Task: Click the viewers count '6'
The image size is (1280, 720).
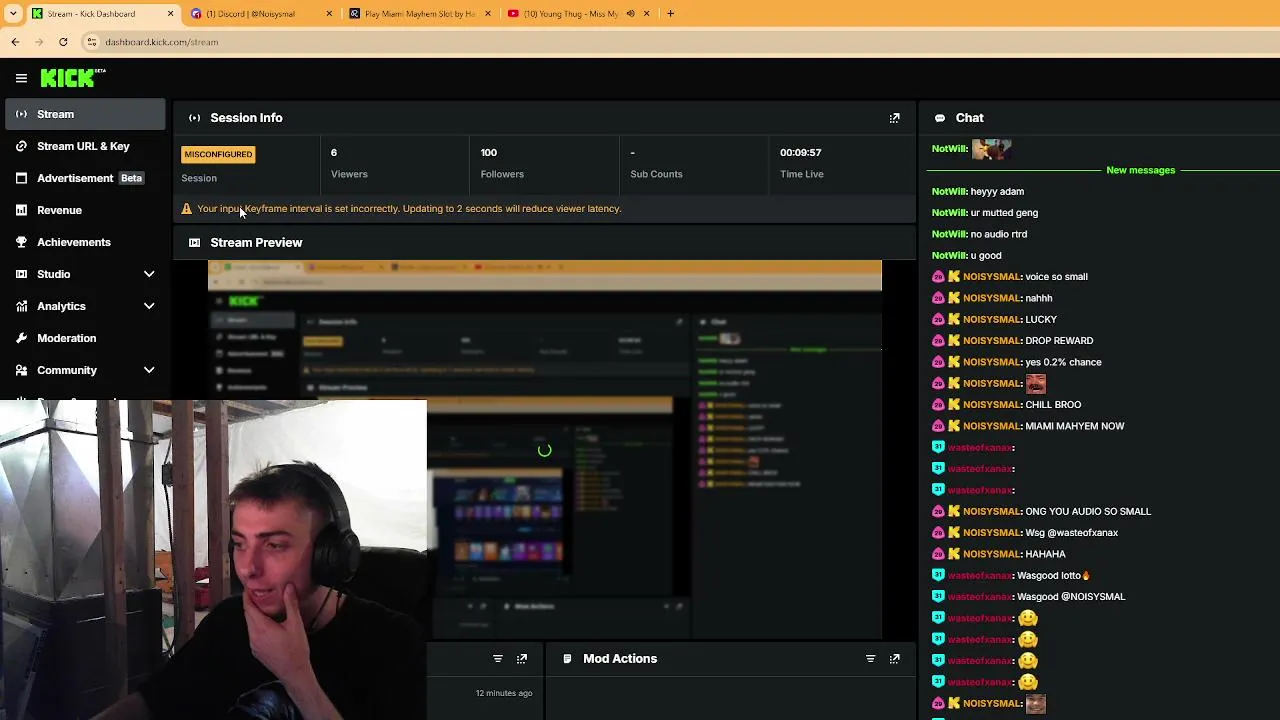Action: (x=334, y=152)
